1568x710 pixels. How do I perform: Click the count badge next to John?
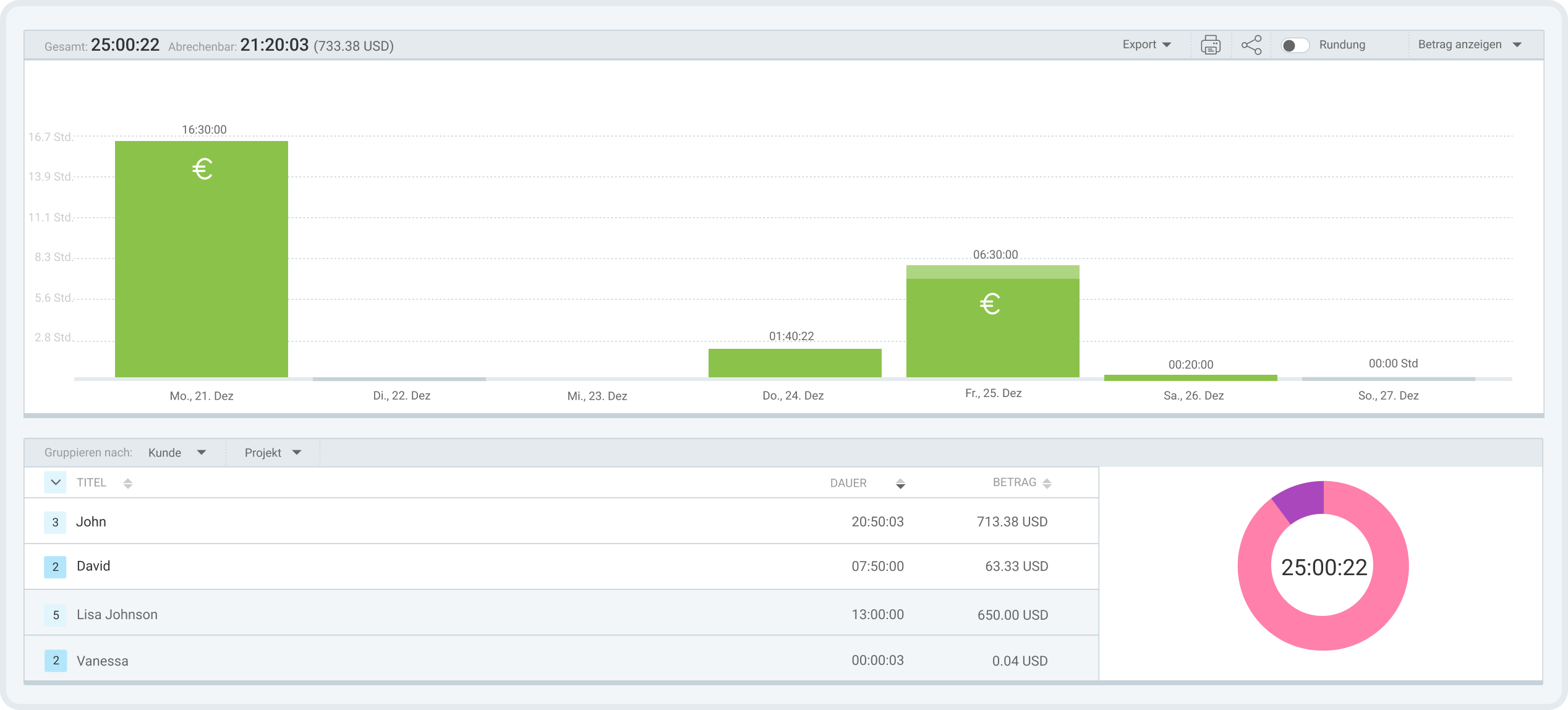click(55, 521)
